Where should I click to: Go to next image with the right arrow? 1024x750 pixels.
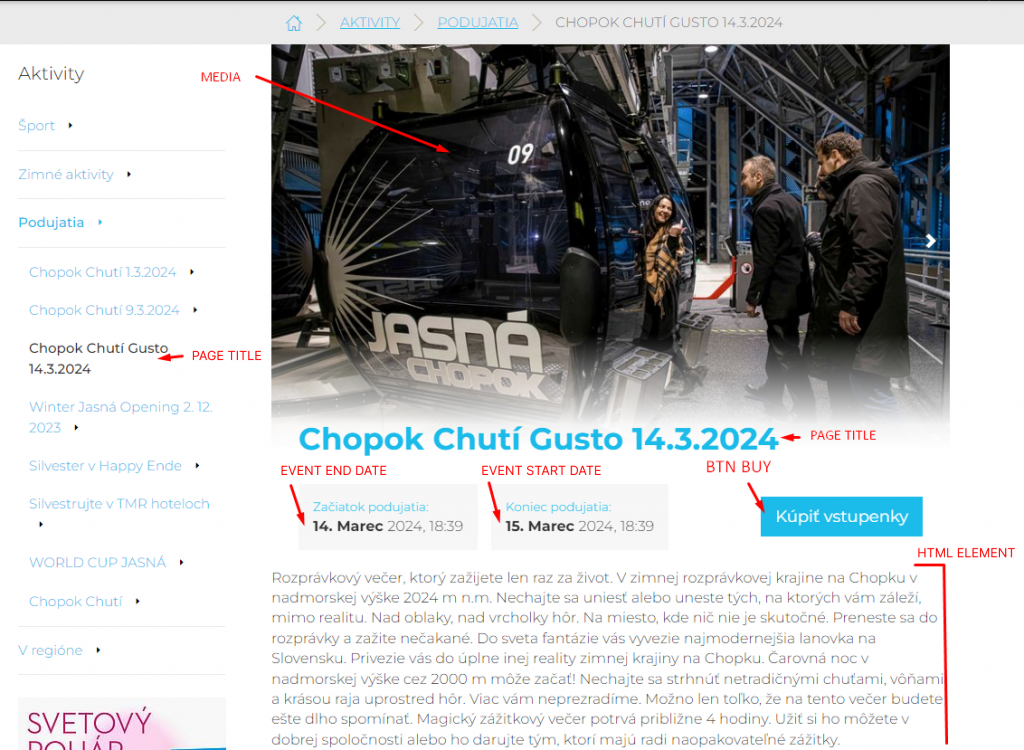931,241
